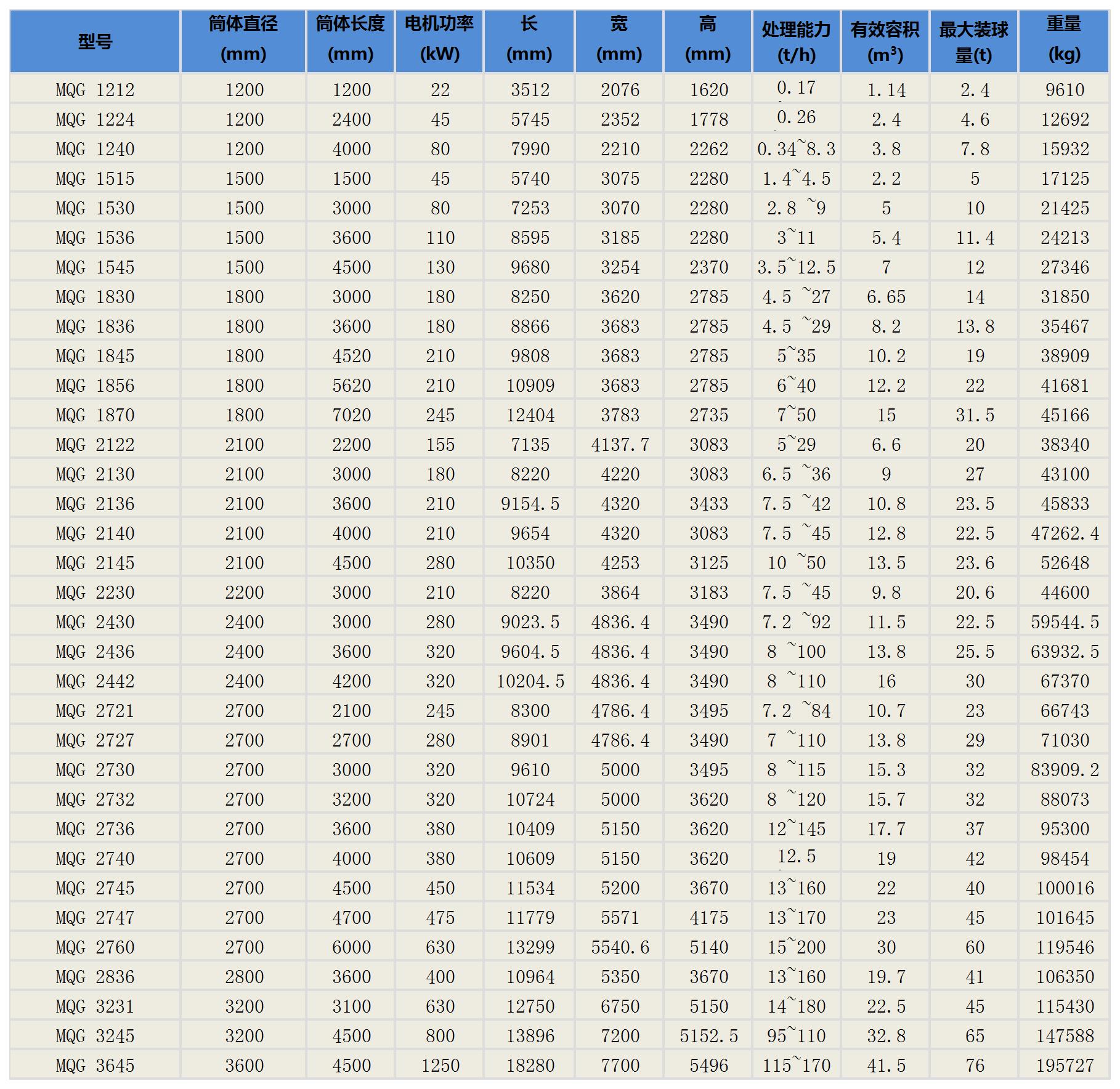
Task: Click the length value 9154.5
Action: [x=530, y=504]
